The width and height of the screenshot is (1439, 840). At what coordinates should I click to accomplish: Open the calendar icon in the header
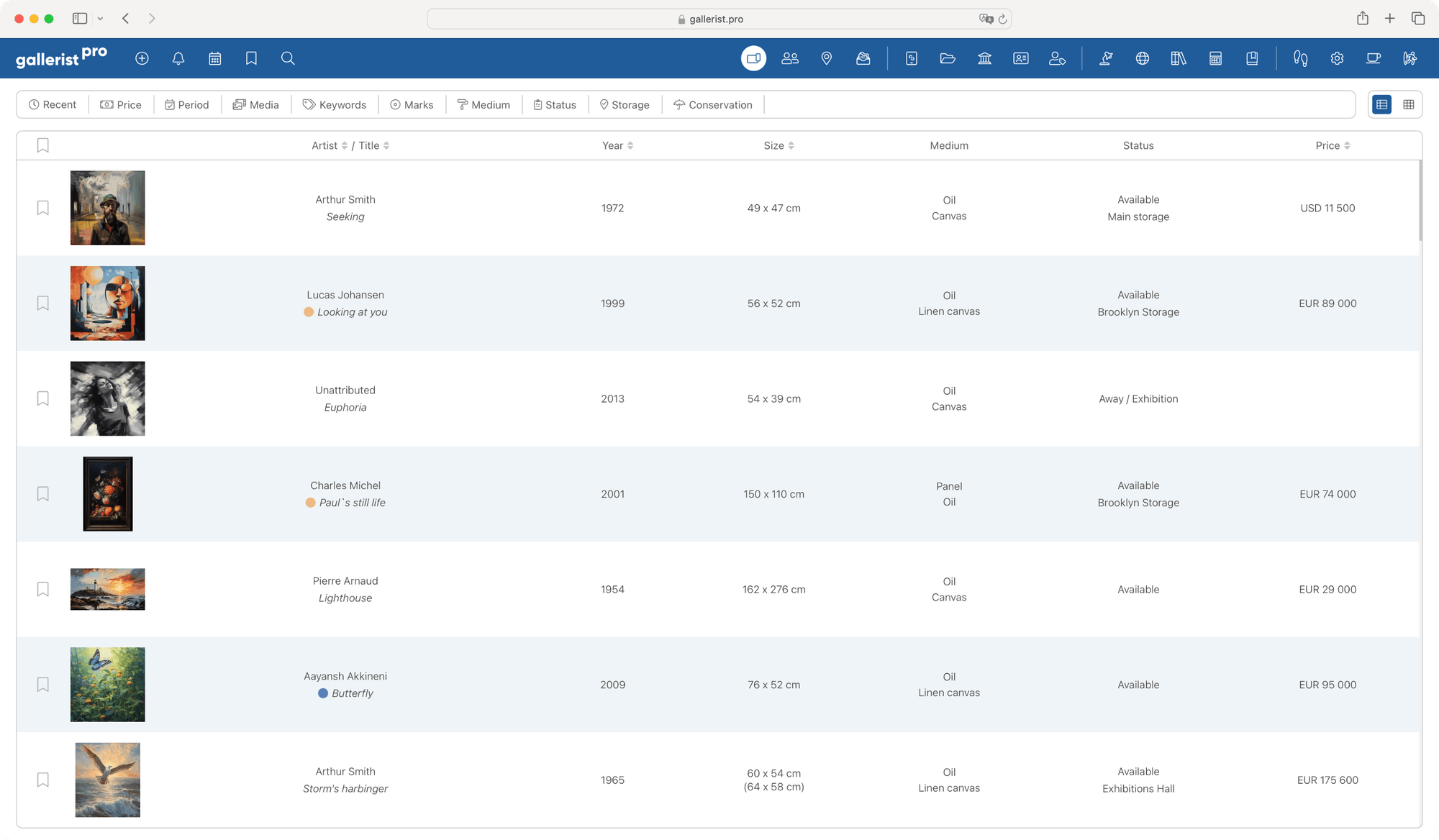(x=214, y=58)
